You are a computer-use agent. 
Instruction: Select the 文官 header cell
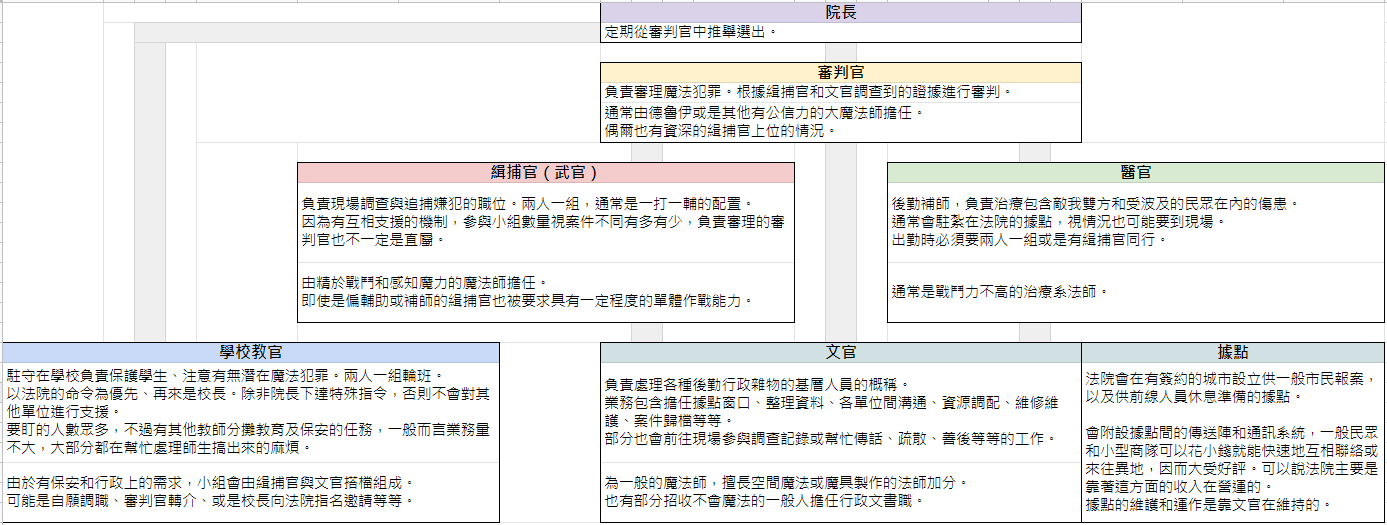[x=841, y=352]
